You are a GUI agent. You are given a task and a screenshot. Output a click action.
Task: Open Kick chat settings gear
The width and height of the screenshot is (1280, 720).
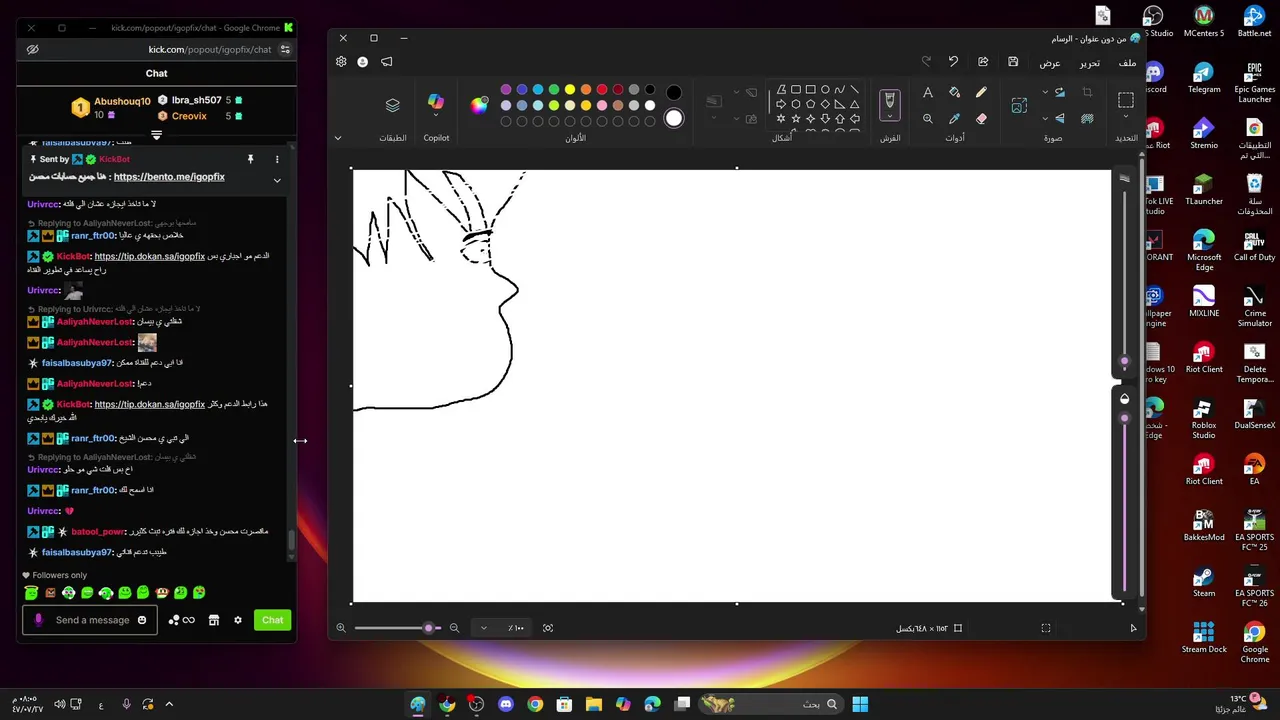(238, 620)
